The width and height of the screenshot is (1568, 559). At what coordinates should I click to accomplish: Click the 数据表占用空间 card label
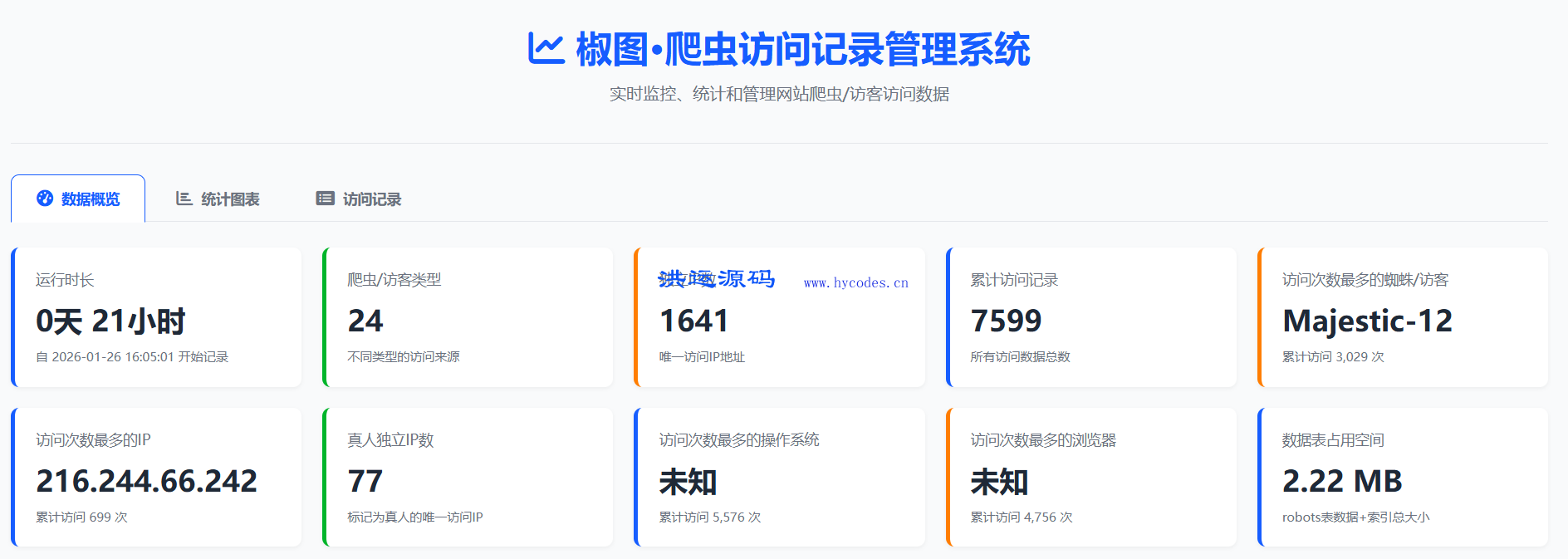coord(1333,440)
